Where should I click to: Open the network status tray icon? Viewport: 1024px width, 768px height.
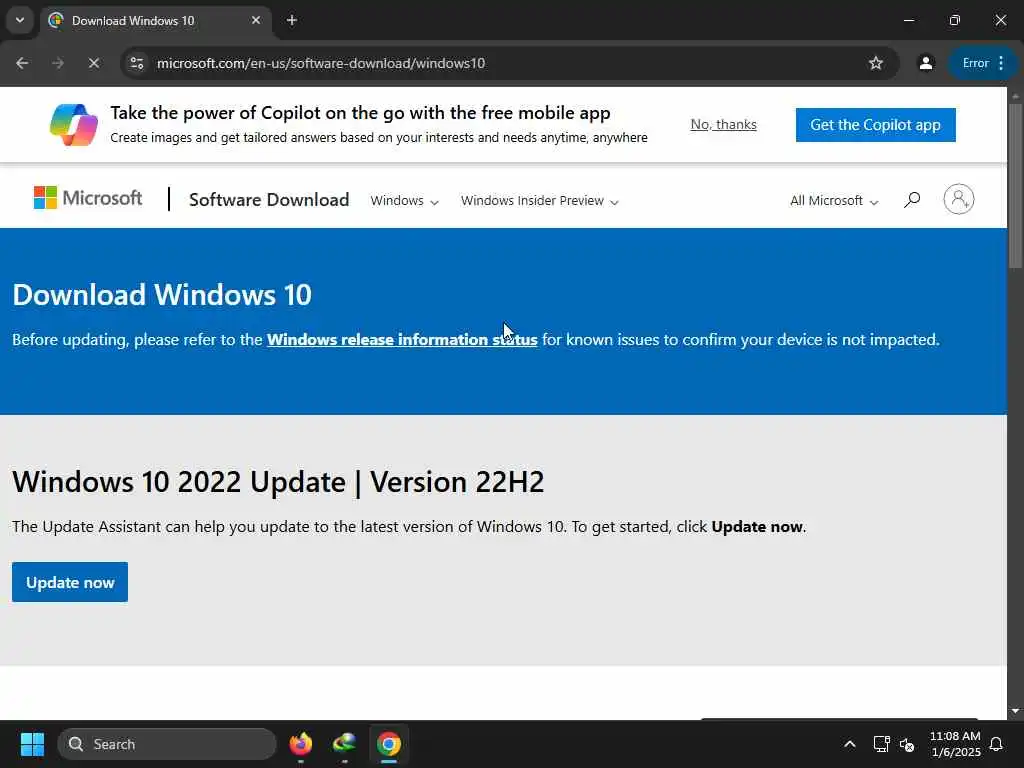pos(881,744)
